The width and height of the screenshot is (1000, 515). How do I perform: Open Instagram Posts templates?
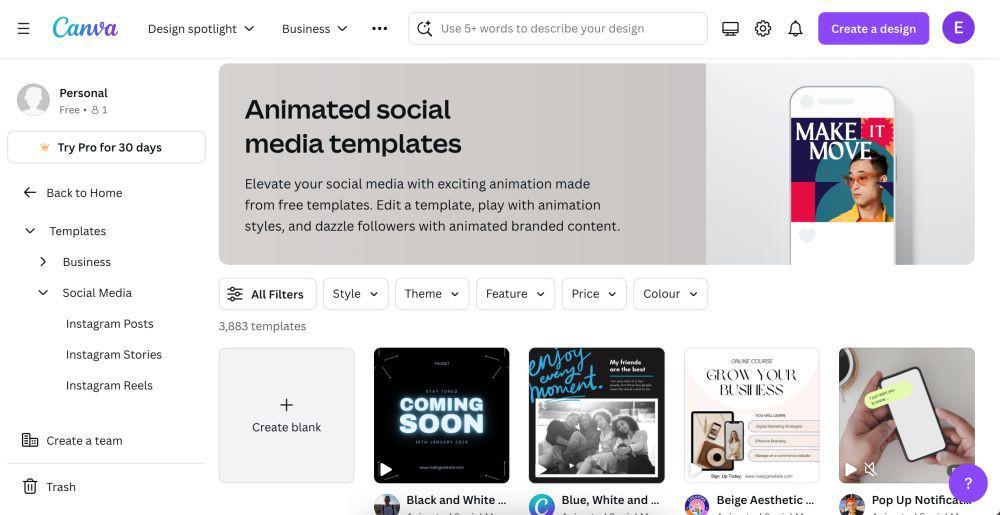click(x=110, y=324)
